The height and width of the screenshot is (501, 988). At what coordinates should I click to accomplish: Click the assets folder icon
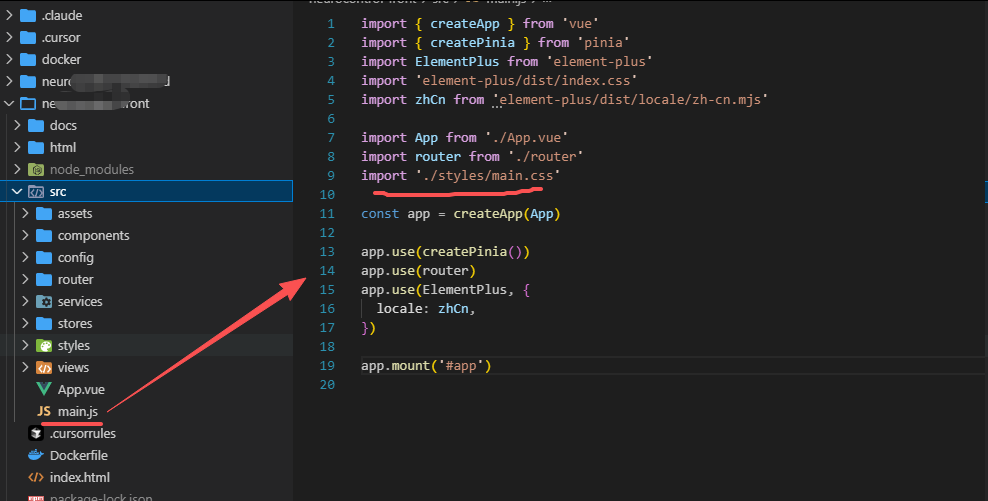point(44,214)
